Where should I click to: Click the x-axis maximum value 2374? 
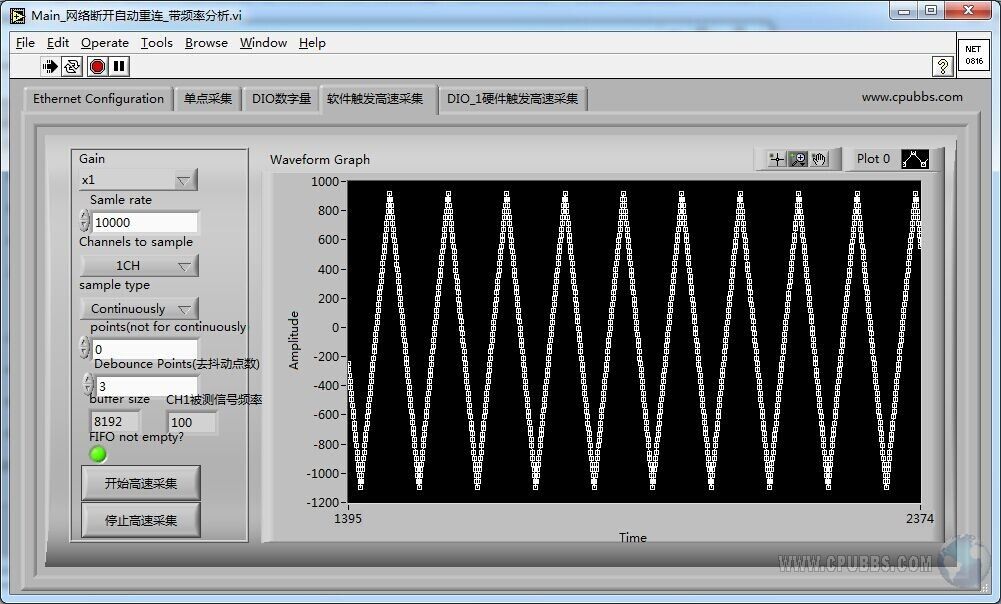(920, 518)
